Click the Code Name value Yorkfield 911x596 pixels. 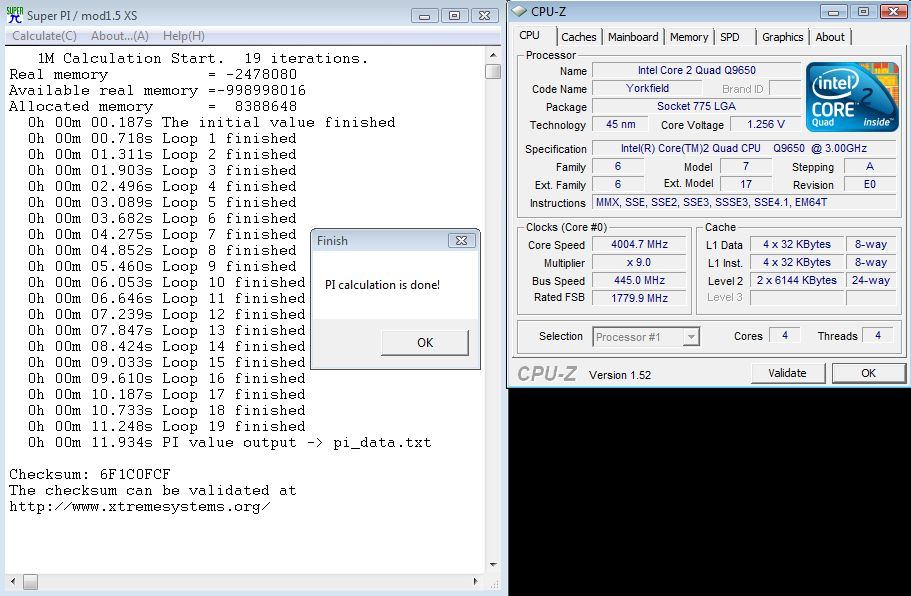(x=647, y=88)
